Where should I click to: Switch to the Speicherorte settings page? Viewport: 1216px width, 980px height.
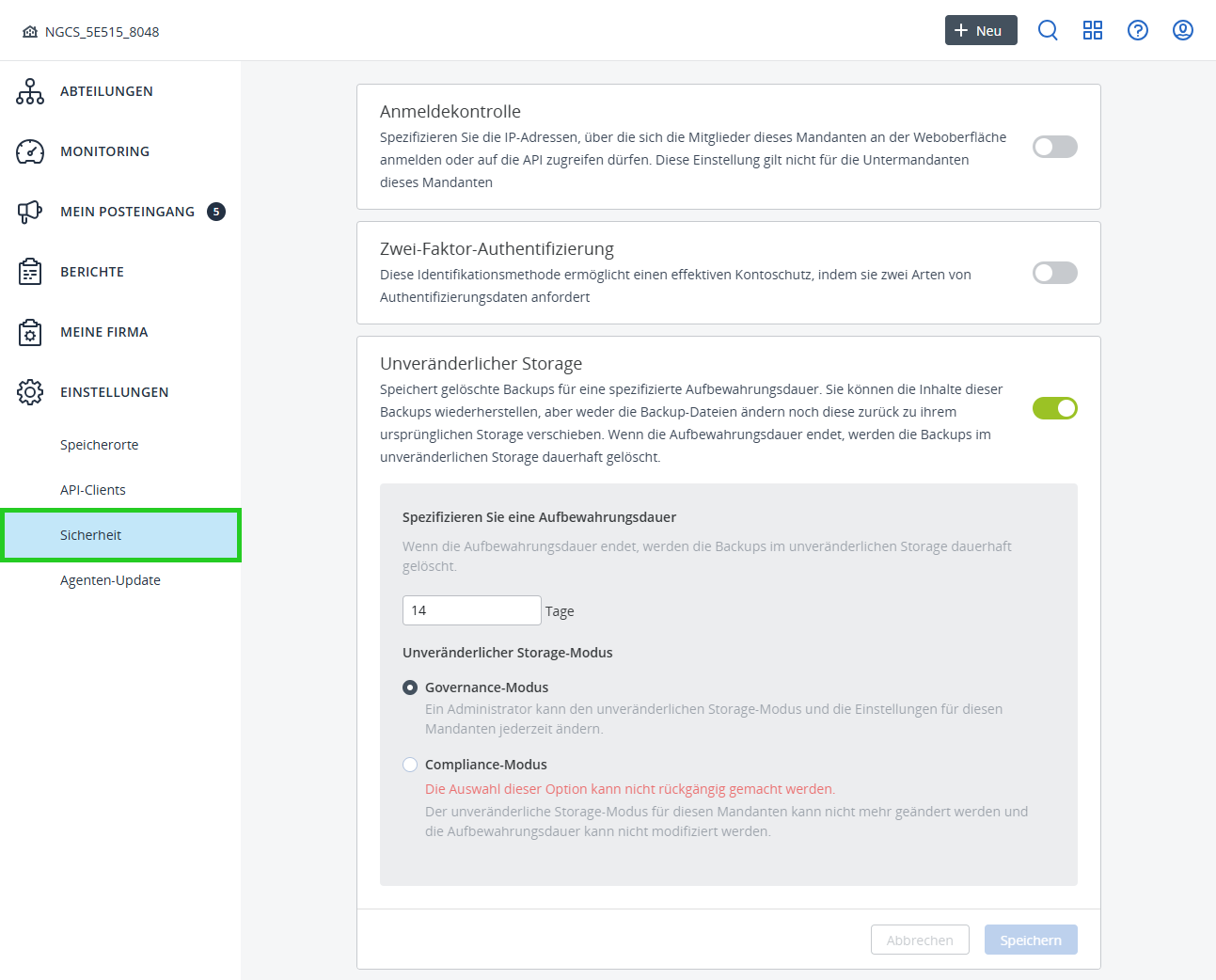[x=99, y=444]
